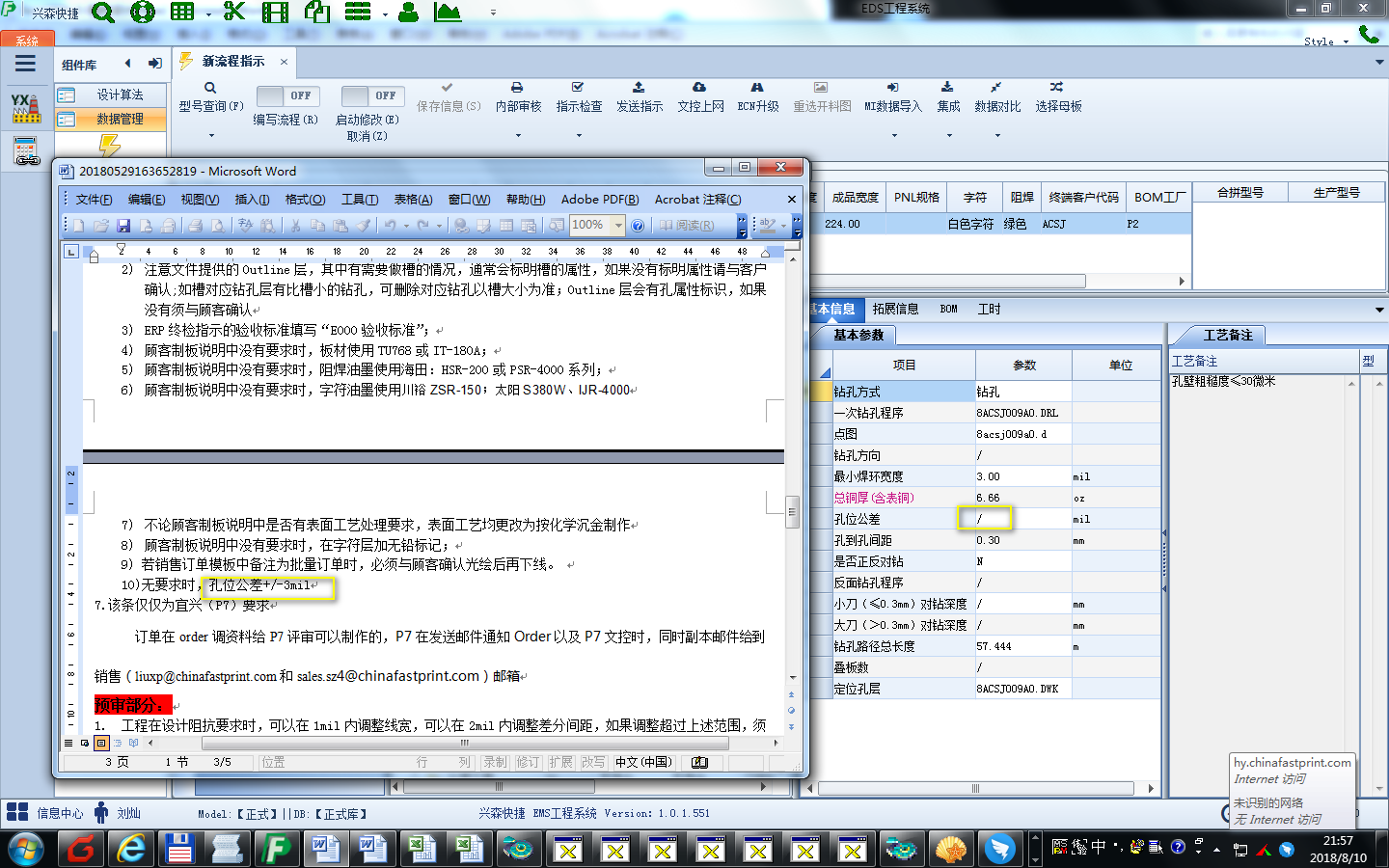Switch to normal view button in Word

(x=68, y=744)
